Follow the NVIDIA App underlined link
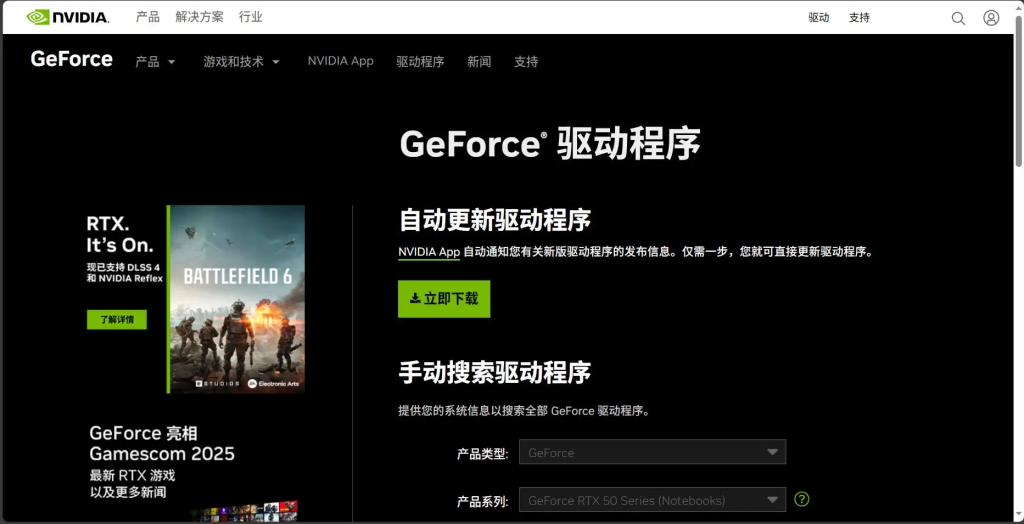1024x524 pixels. click(x=429, y=252)
